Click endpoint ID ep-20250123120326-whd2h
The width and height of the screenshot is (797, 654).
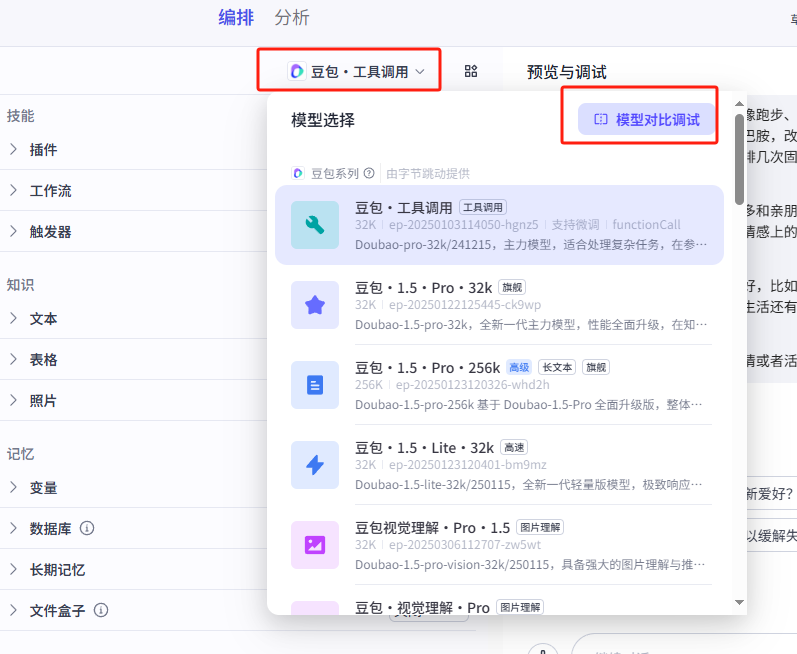[x=473, y=385]
